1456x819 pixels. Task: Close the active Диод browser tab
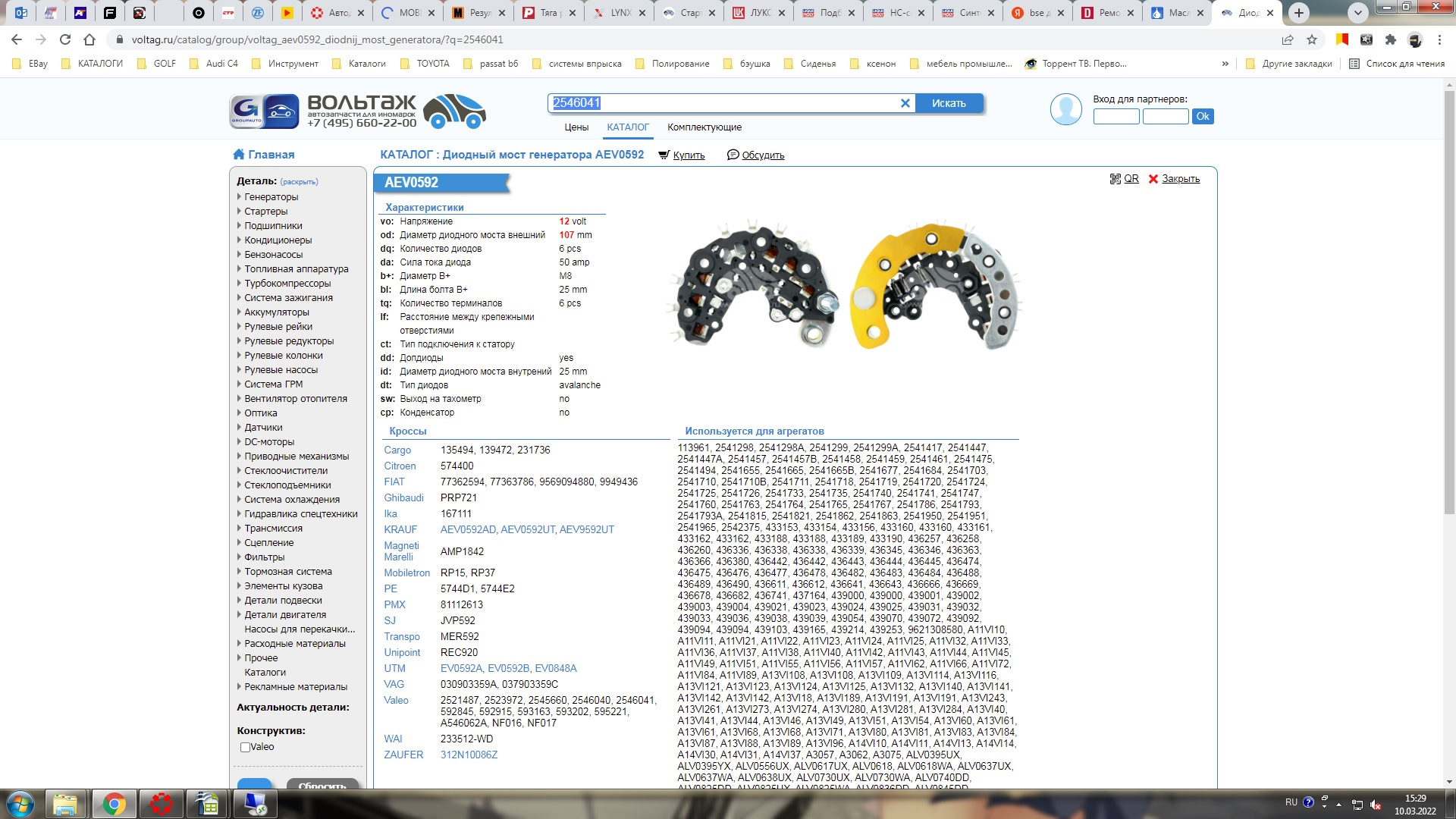point(1270,13)
